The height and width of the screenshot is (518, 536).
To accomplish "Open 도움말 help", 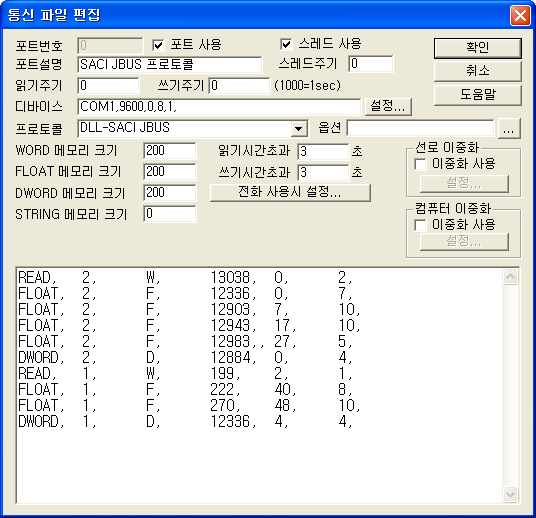I will tap(478, 95).
